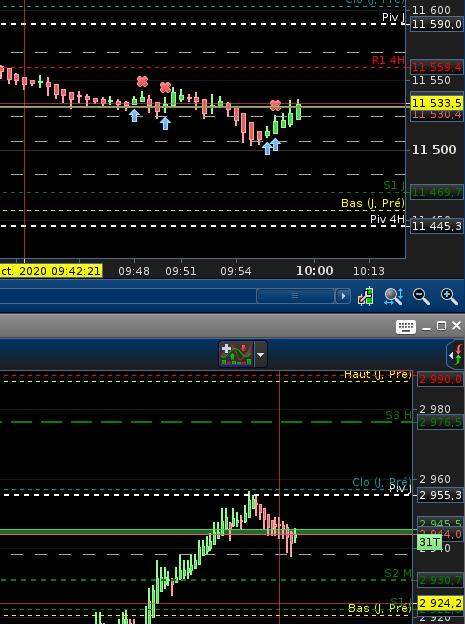Click the red X marker near 09:57
This screenshot has width=465, height=624.
point(275,105)
